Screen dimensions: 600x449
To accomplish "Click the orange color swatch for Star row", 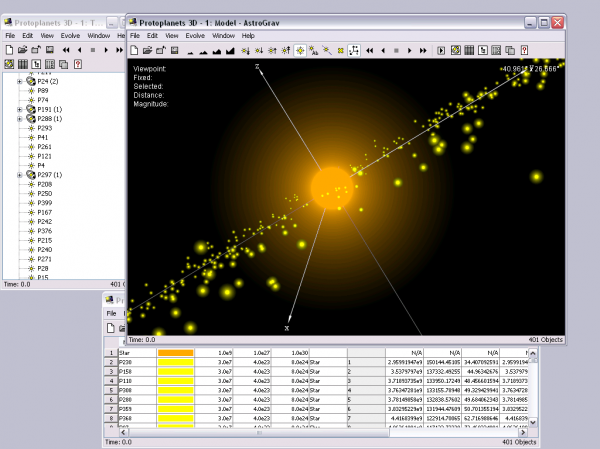I will click(x=175, y=352).
